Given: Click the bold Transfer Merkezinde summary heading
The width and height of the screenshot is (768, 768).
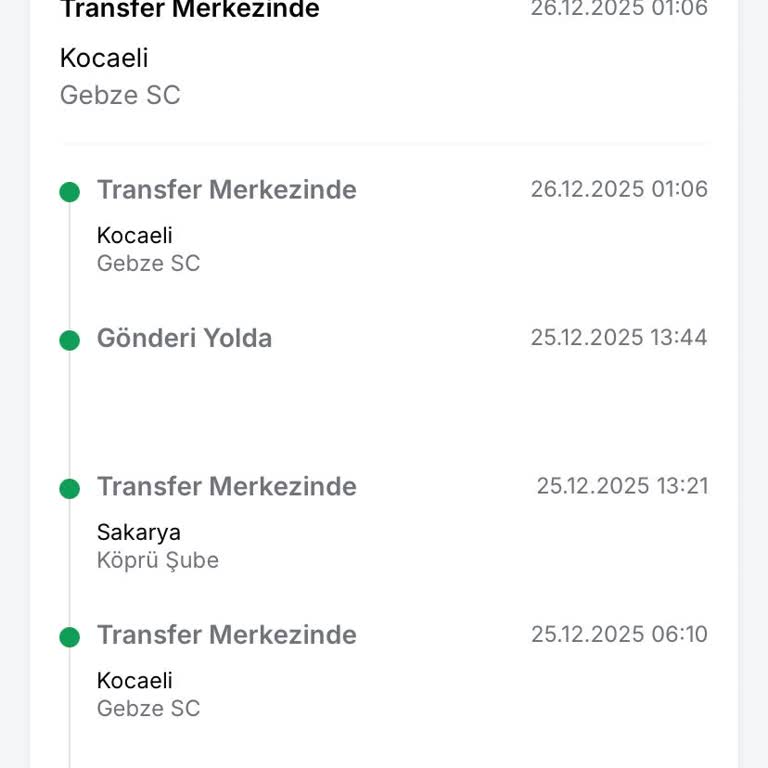Looking at the screenshot, I should (190, 10).
